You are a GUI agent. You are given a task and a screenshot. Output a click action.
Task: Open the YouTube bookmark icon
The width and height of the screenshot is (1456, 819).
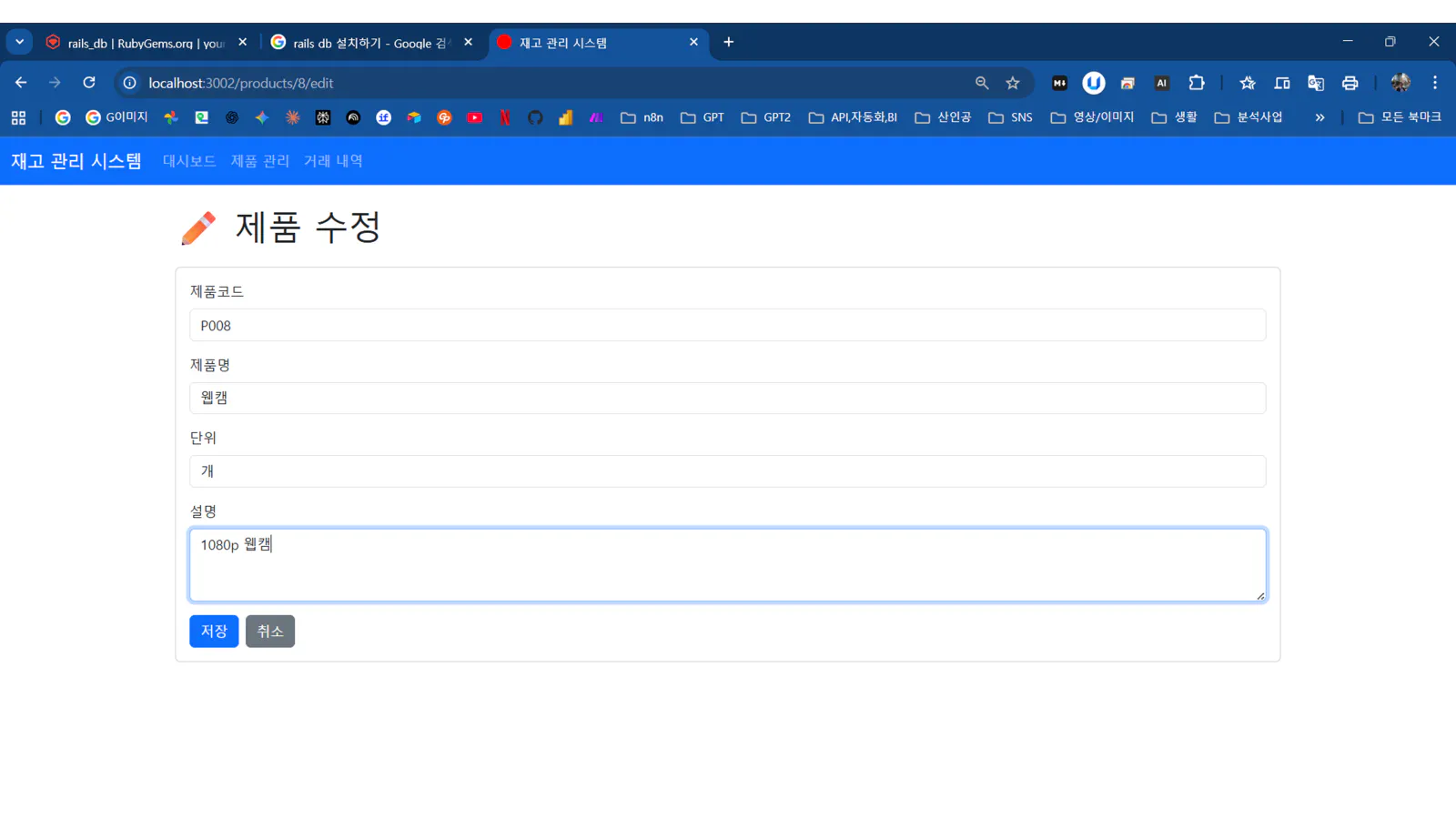tap(474, 116)
